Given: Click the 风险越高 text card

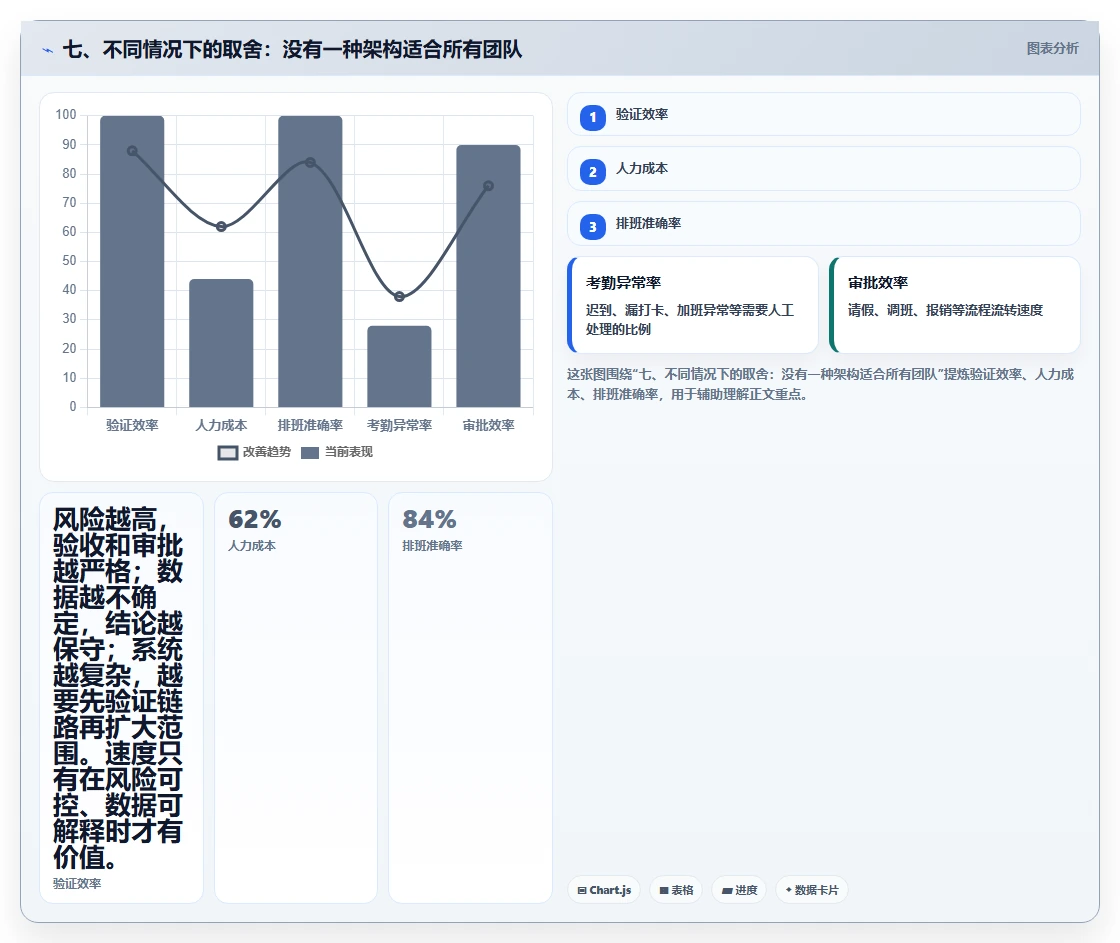Looking at the screenshot, I should 121,698.
